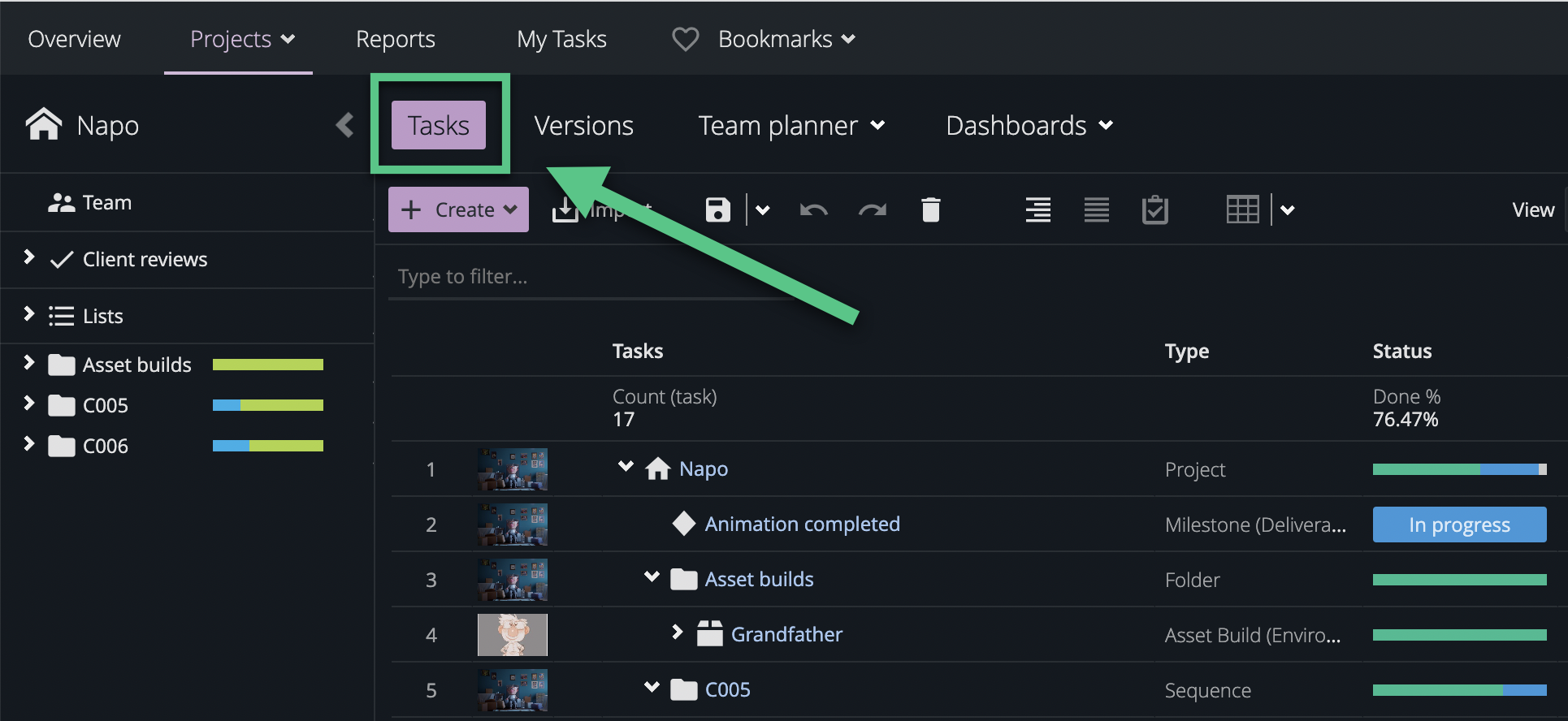Click the indented row layout icon

[x=1037, y=209]
